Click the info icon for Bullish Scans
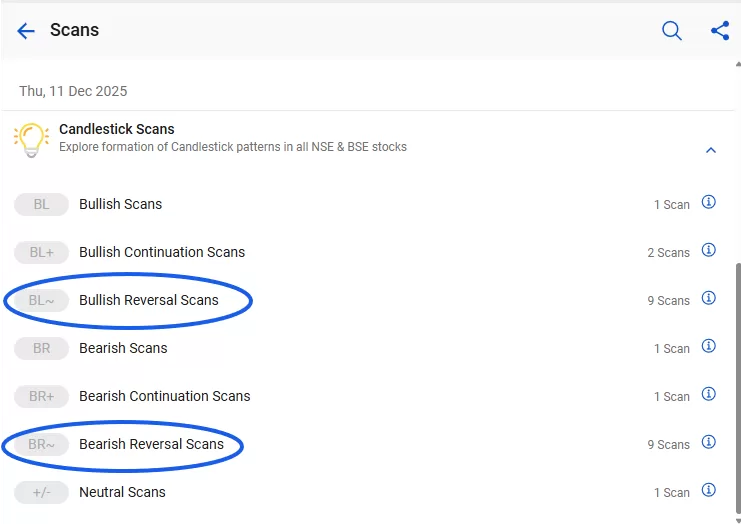The width and height of the screenshot is (741, 524). click(709, 202)
